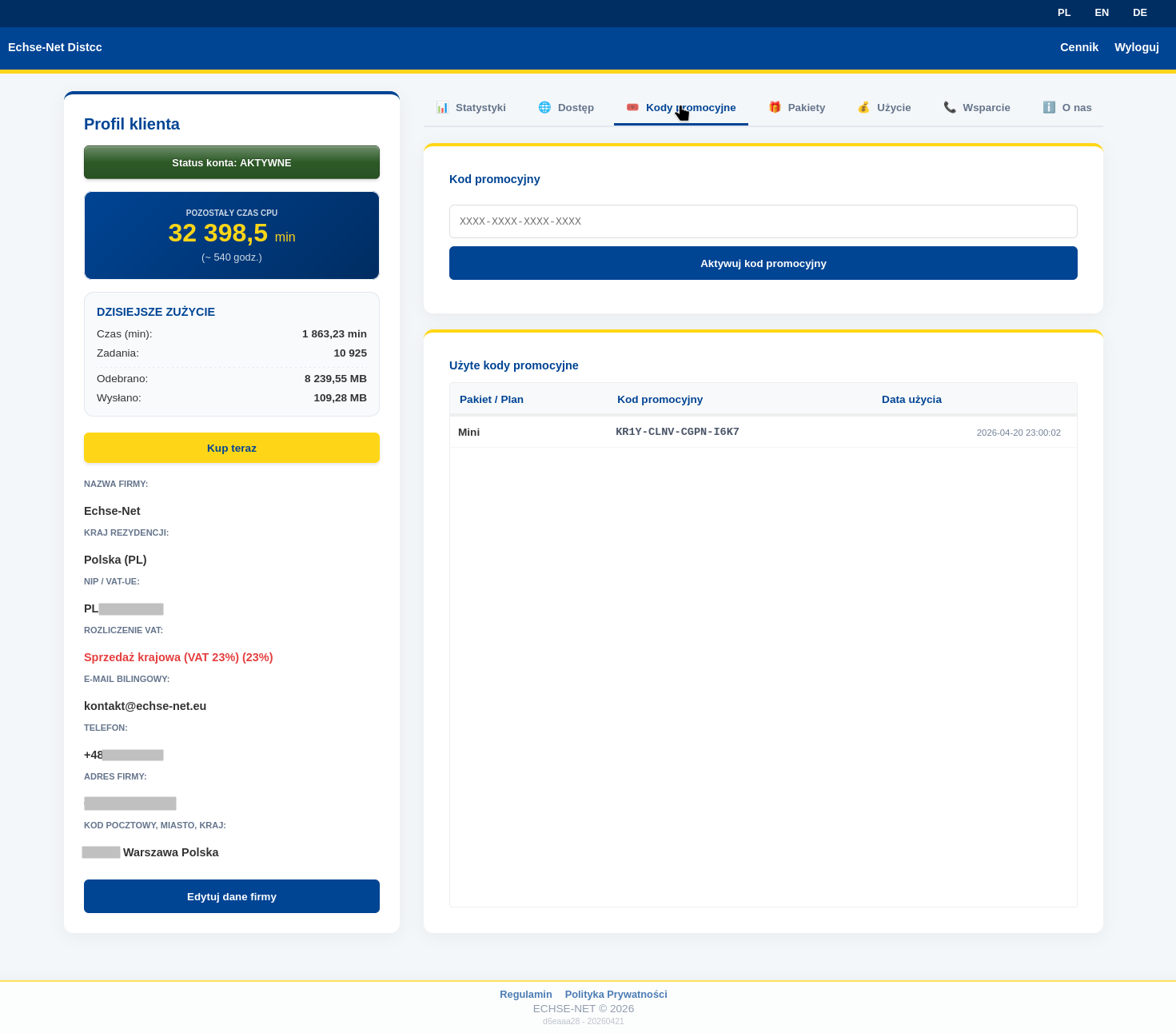1176x1033 pixels.
Task: Click the bar chart icon beside Statystyki
Action: coord(442,107)
